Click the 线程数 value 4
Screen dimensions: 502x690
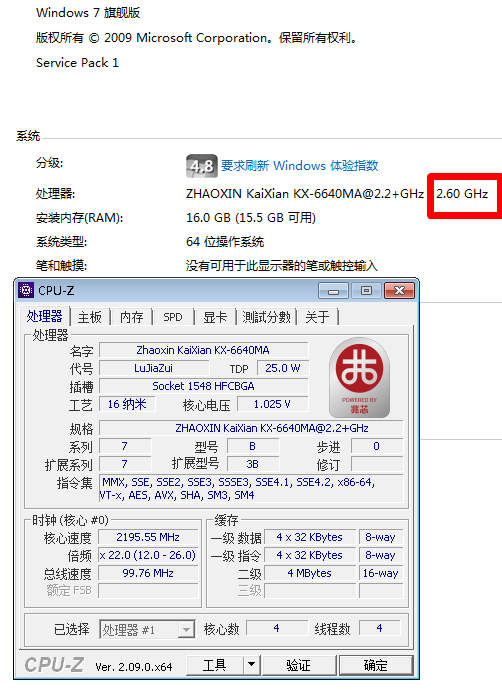coord(380,628)
